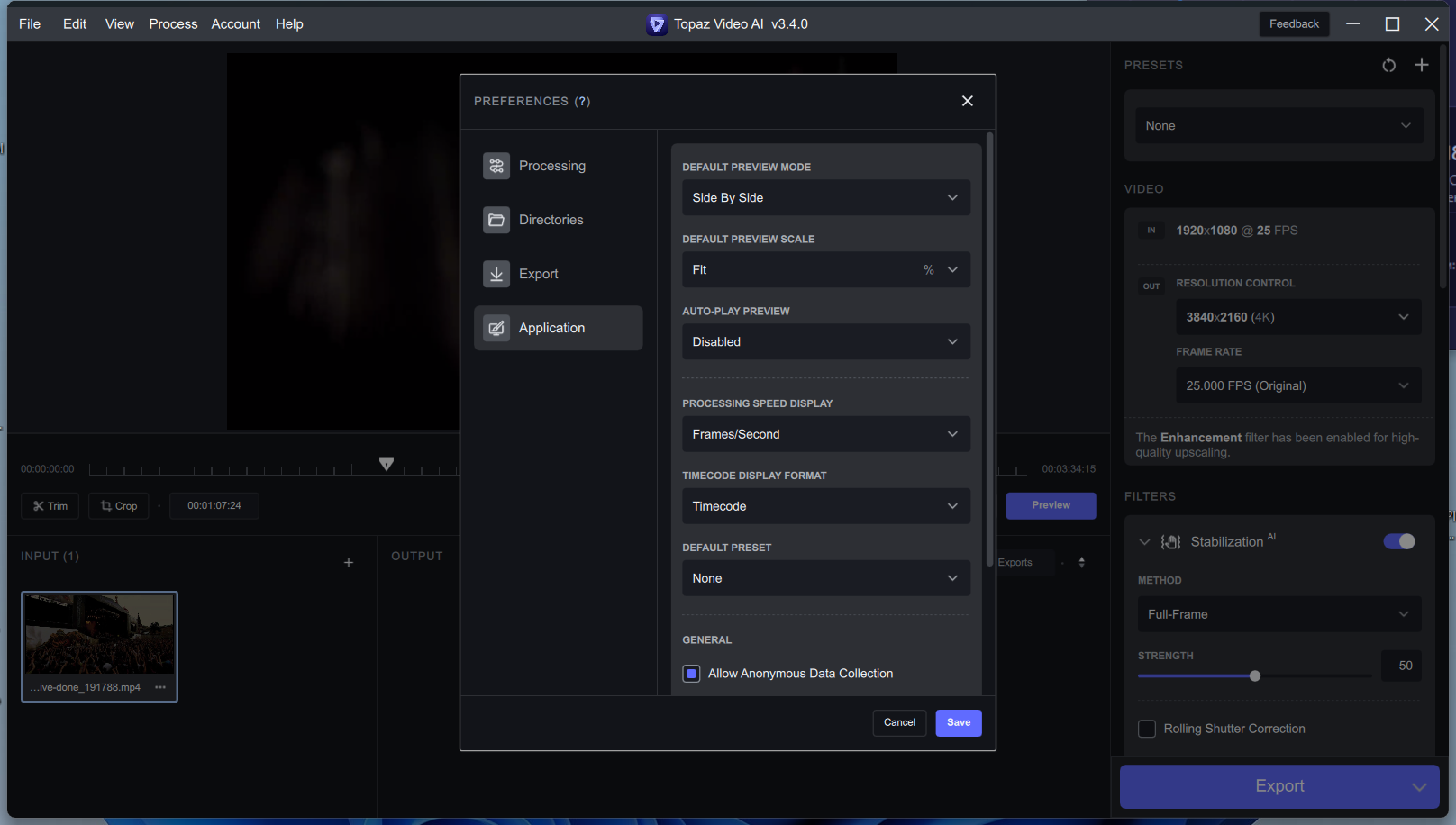Viewport: 1456px width, 825px height.
Task: Click the preferences dialog scrollbar
Action: pos(989,349)
